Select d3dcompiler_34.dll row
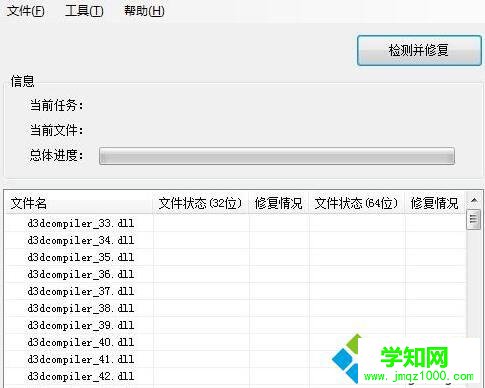 pyautogui.click(x=235, y=240)
